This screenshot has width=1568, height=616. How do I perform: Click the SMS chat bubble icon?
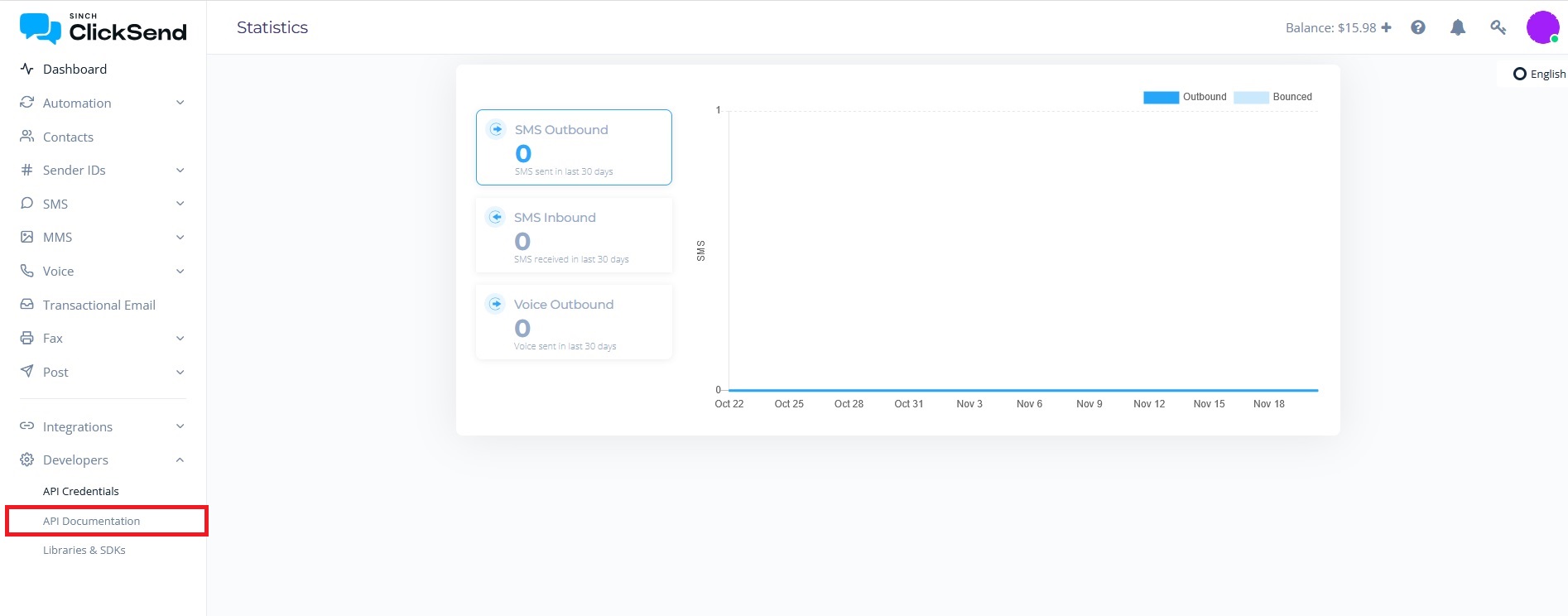(x=26, y=204)
